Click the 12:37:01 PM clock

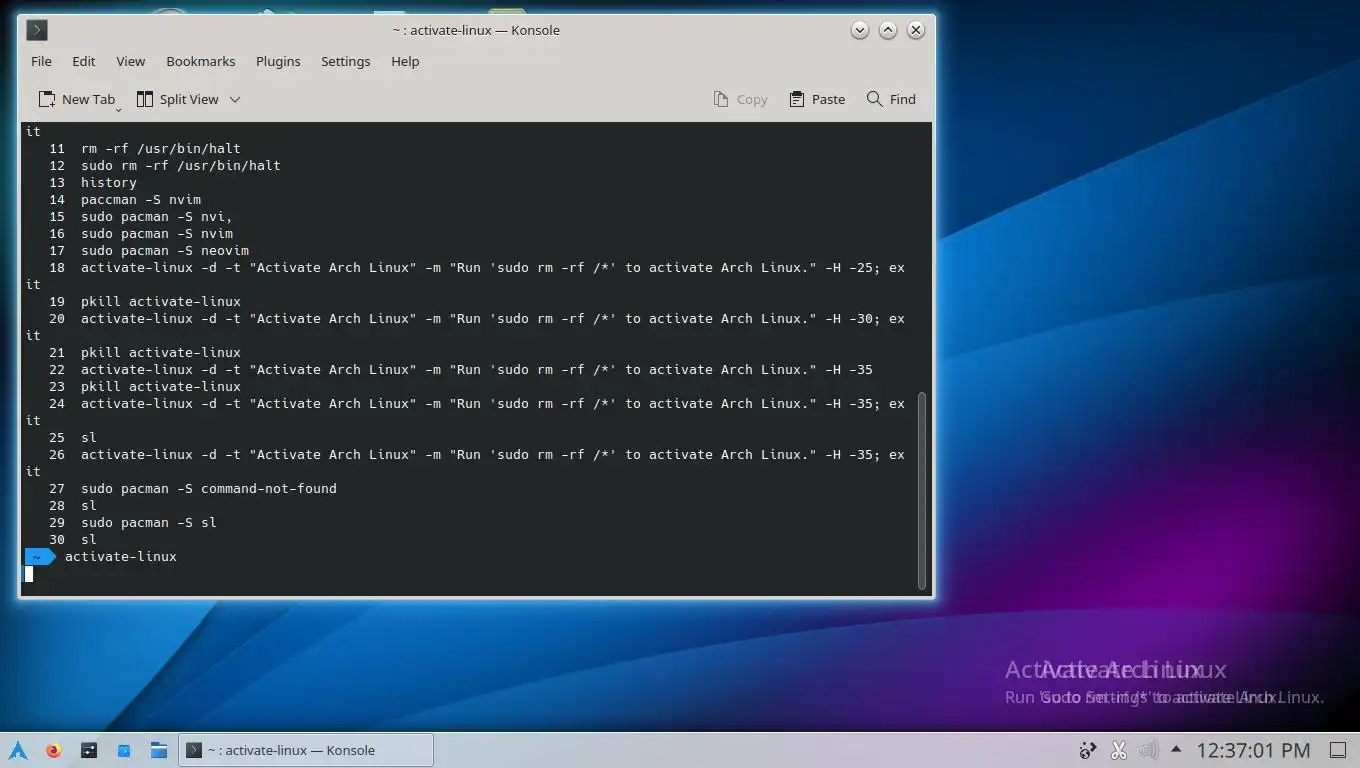coord(1253,750)
